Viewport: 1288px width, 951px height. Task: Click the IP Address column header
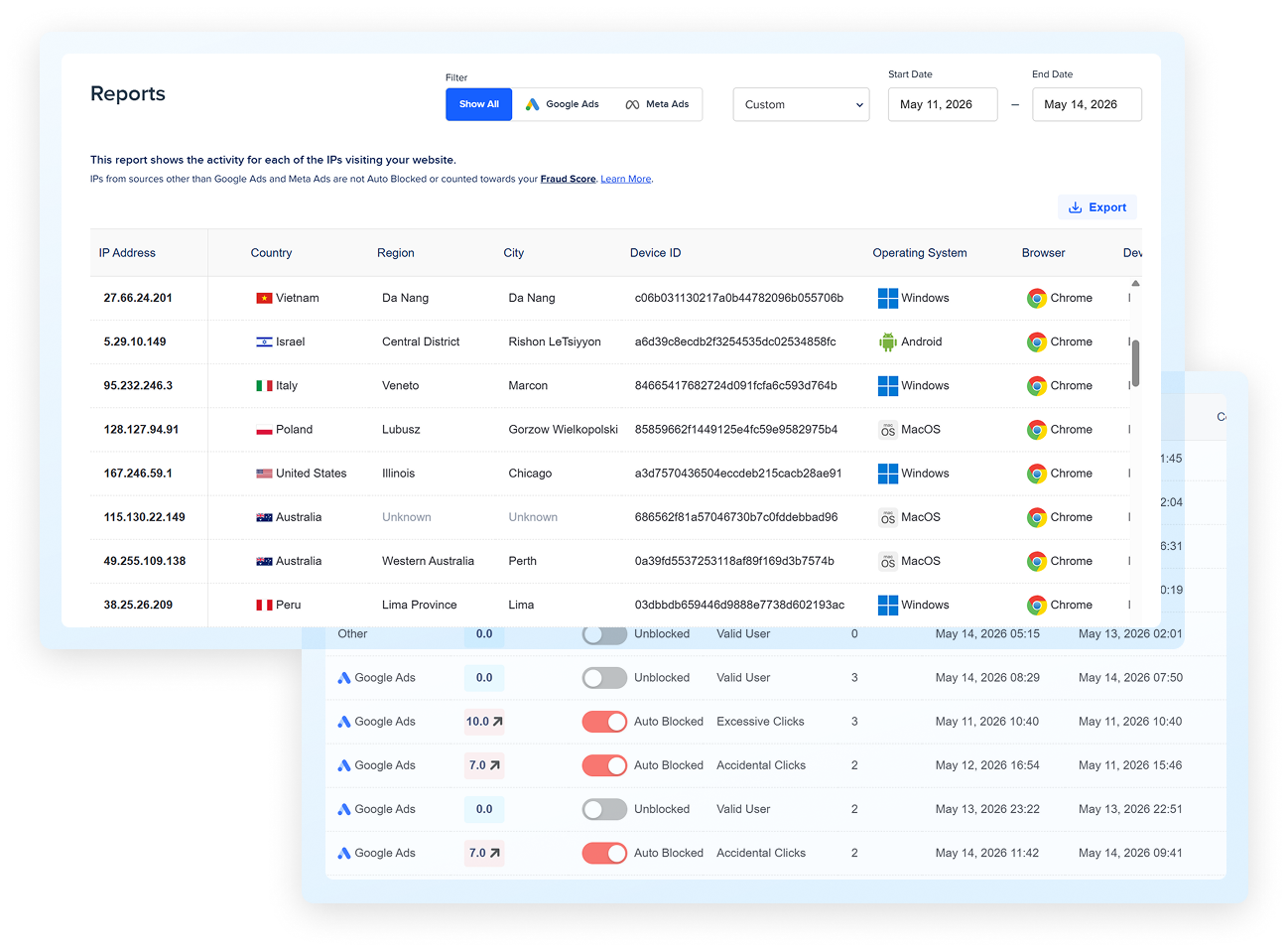coord(127,253)
